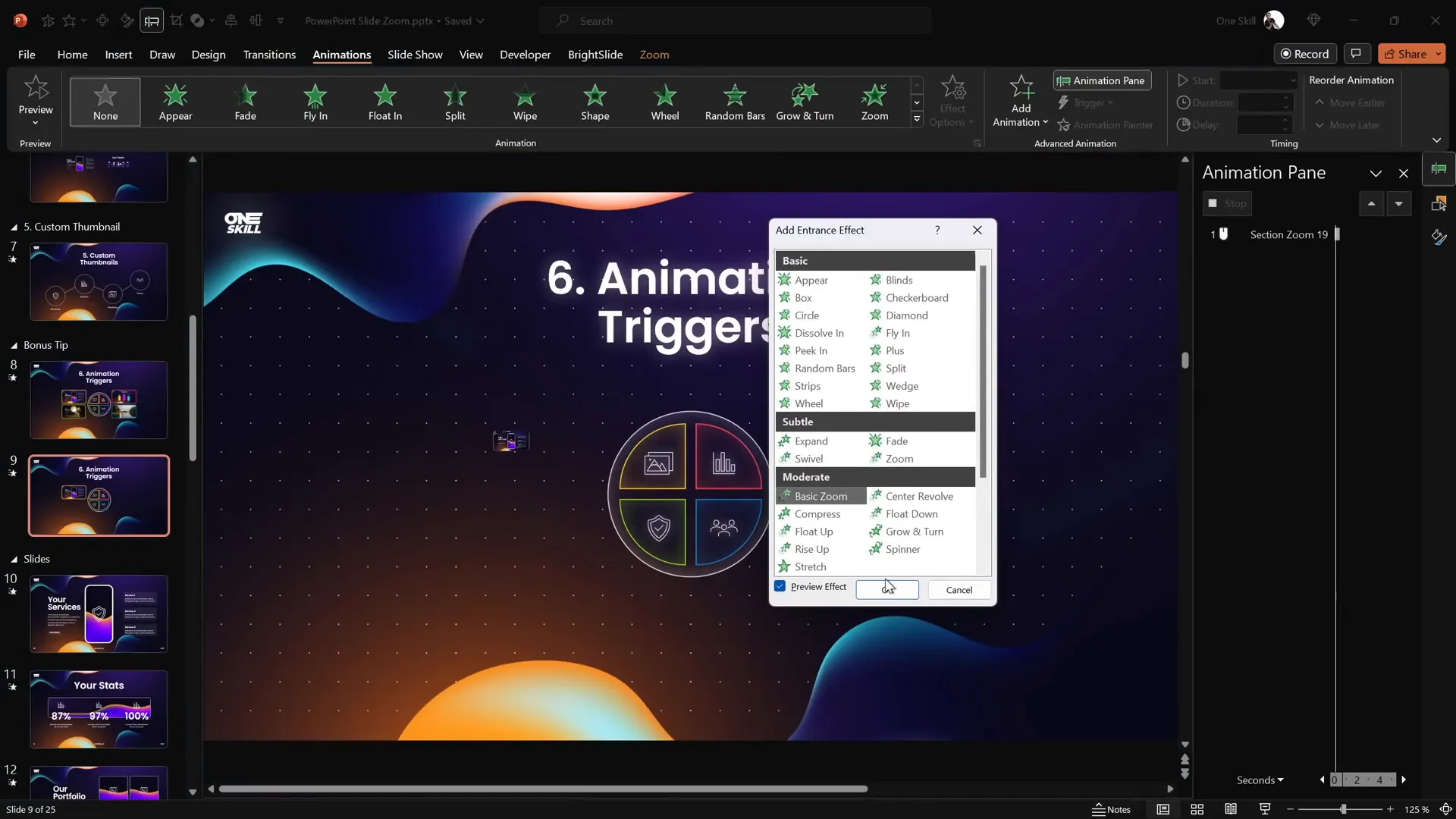The height and width of the screenshot is (819, 1456).
Task: Apply the Fade animation in ribbon gallery
Action: tap(245, 102)
